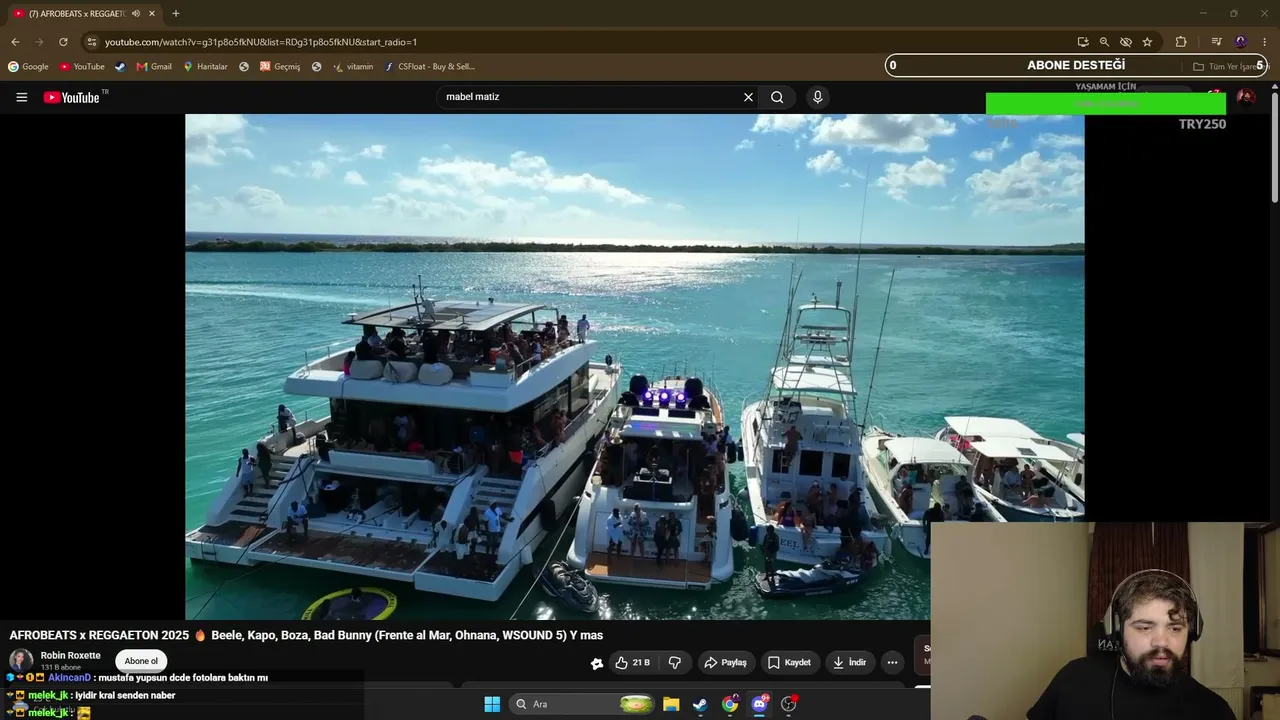Open Steam from the taskbar

[x=700, y=704]
